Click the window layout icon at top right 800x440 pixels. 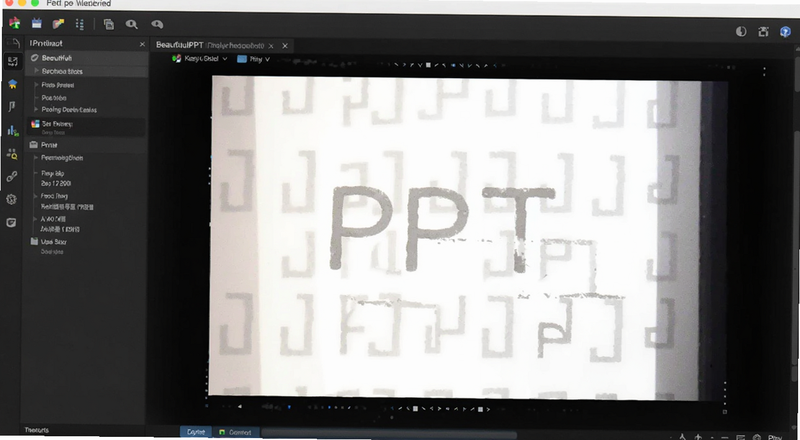tap(763, 32)
